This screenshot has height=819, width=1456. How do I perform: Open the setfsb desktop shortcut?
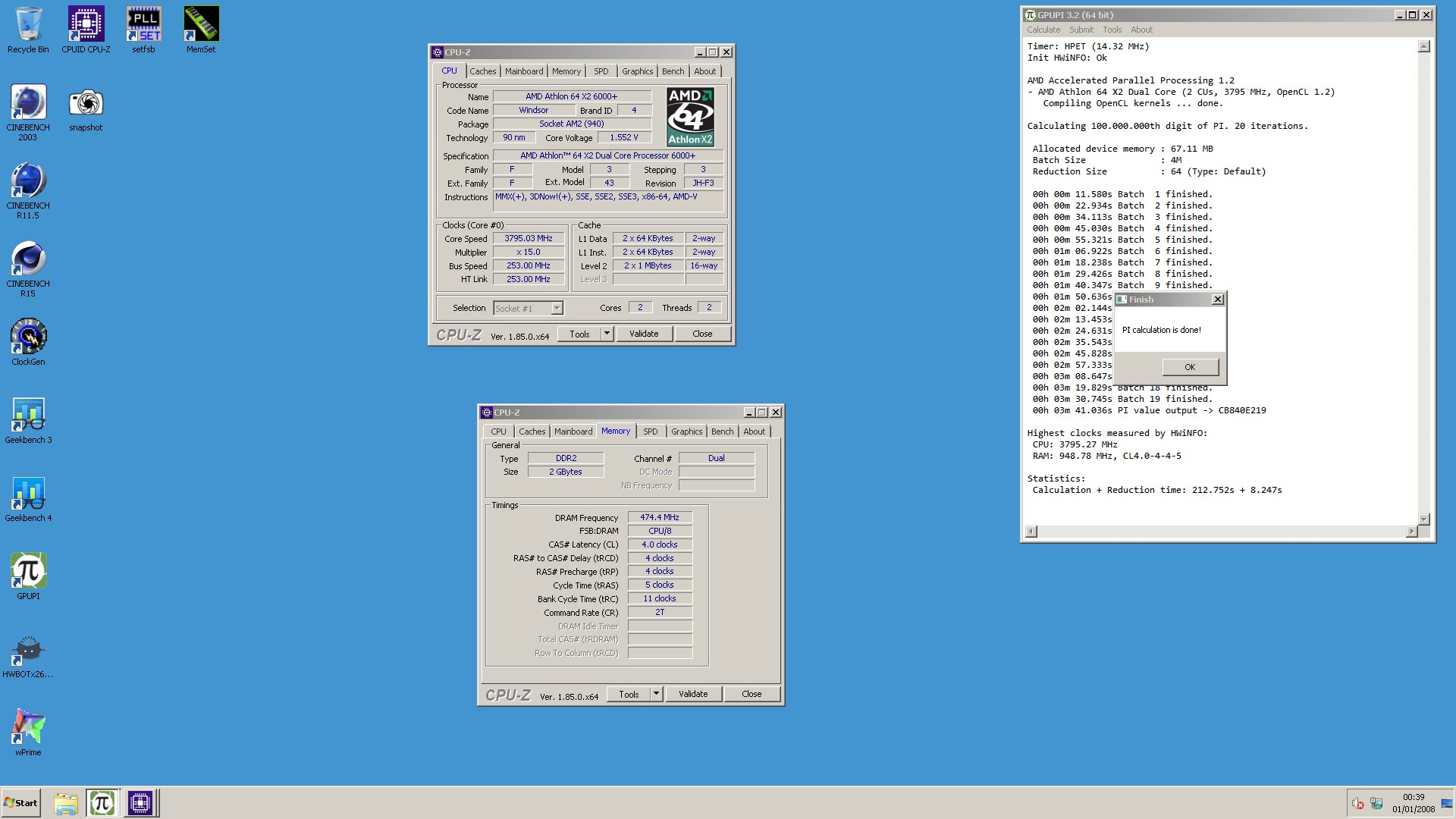143,30
